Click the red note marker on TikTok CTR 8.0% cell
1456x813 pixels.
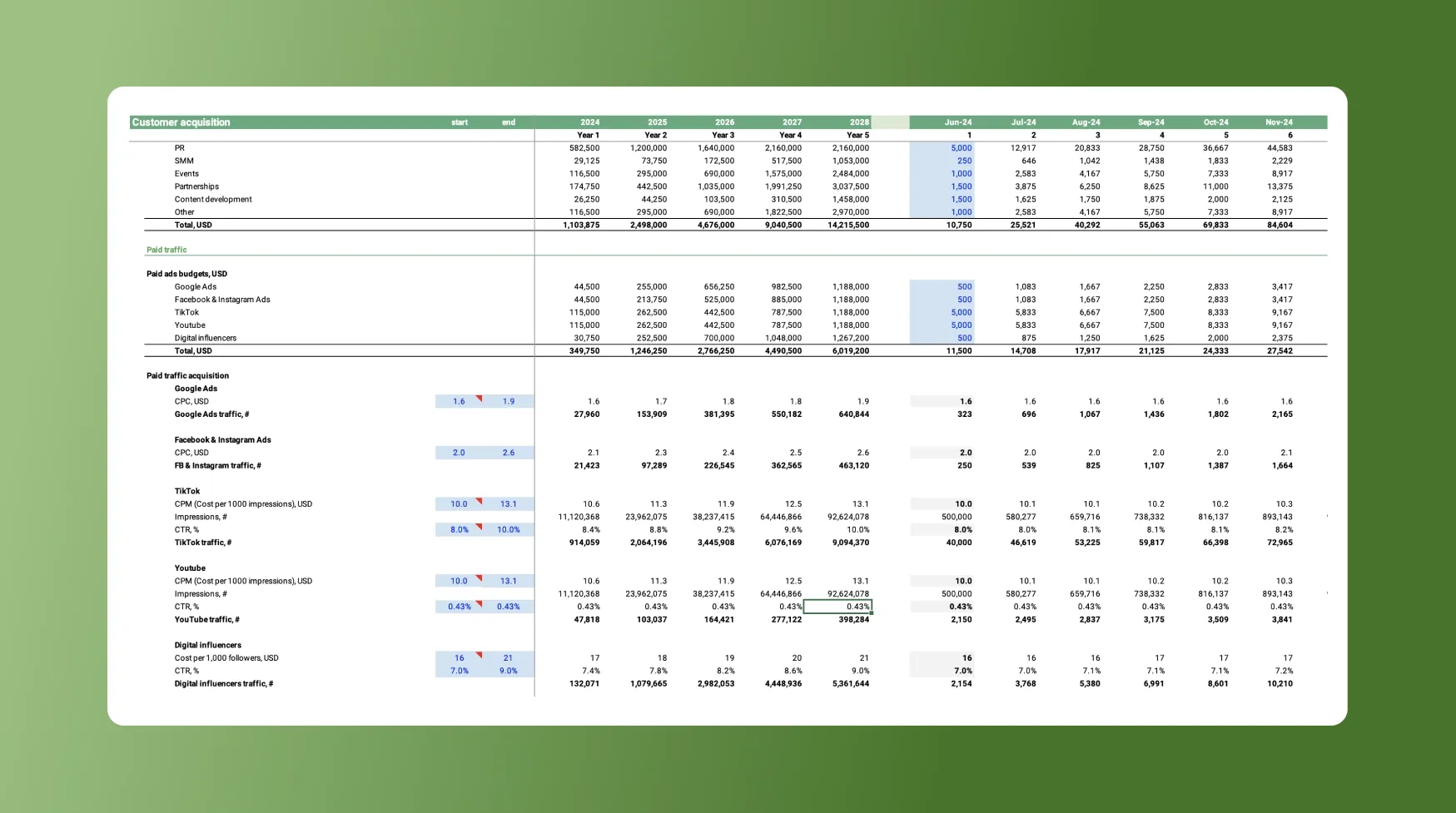pyautogui.click(x=479, y=527)
